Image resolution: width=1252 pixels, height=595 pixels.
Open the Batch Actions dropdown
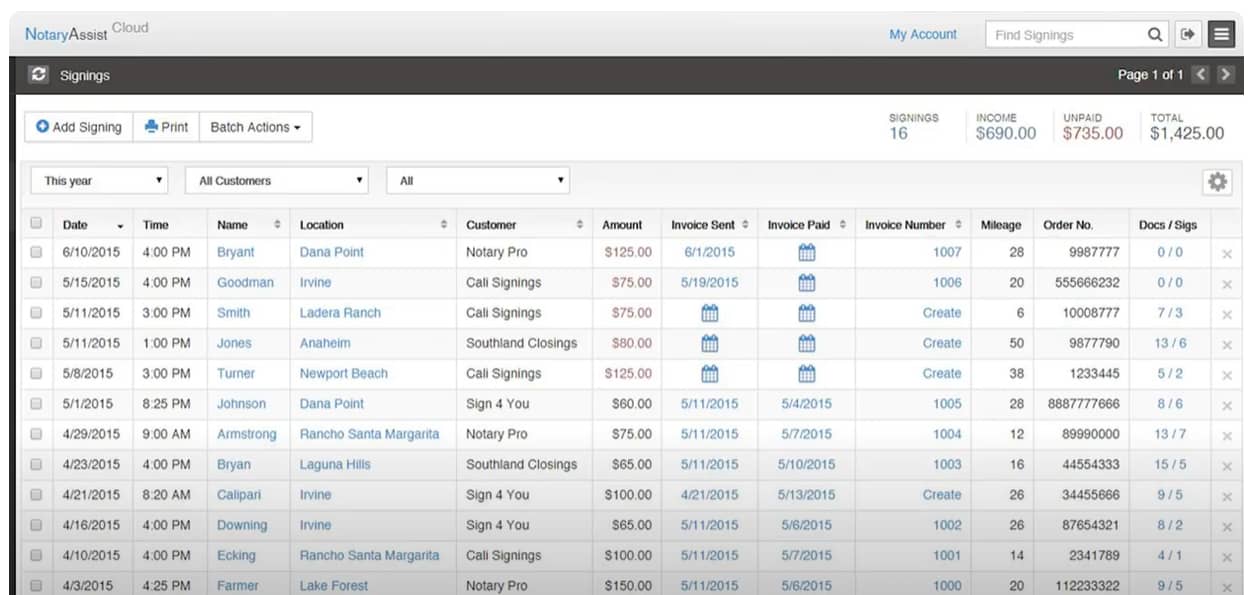pos(255,126)
